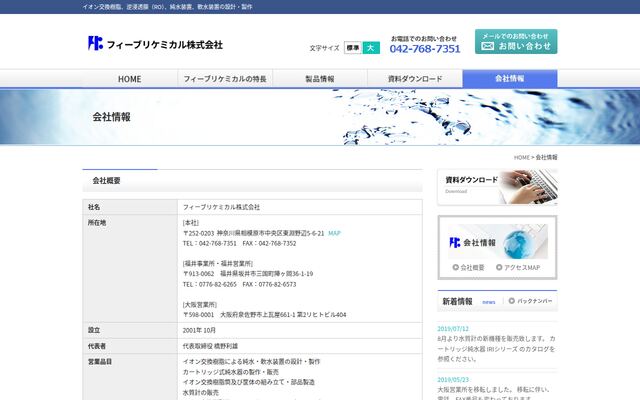Click the 営業品目 table row label
Image resolution: width=640 pixels, height=400 pixels.
100,362
